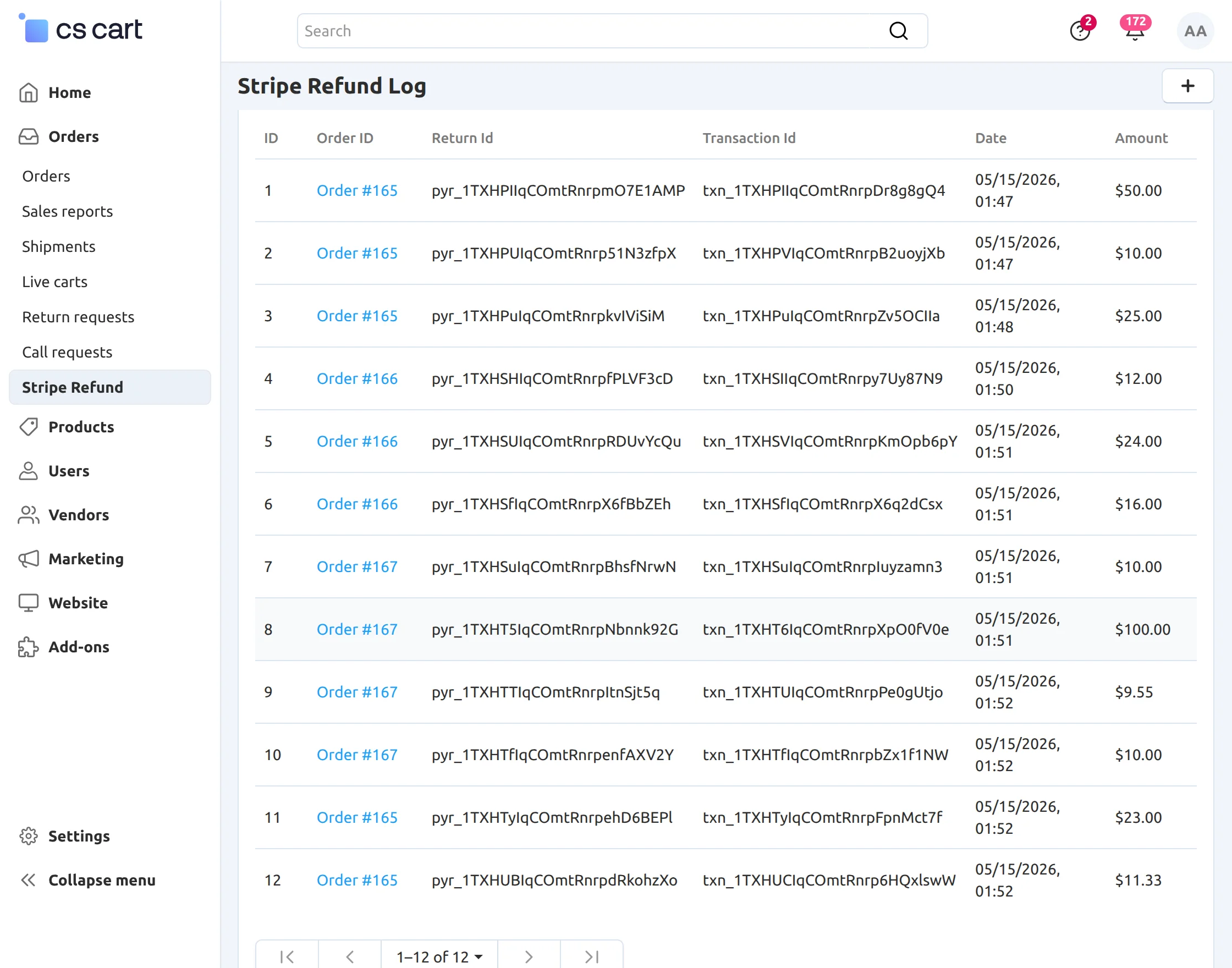Open Order #166 link in row 6
This screenshot has height=968, width=1232.
[x=357, y=504]
